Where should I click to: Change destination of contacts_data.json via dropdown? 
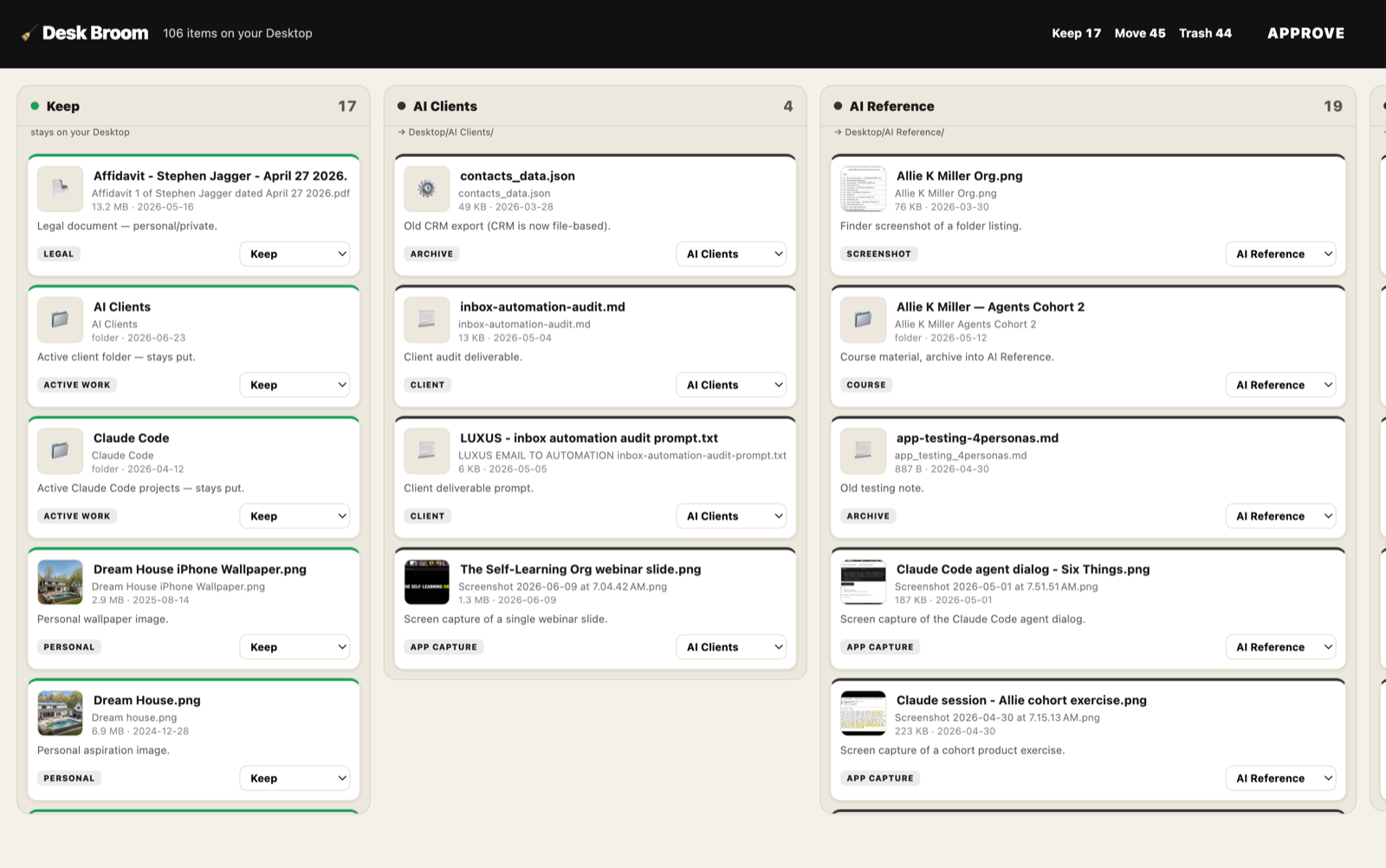730,254
